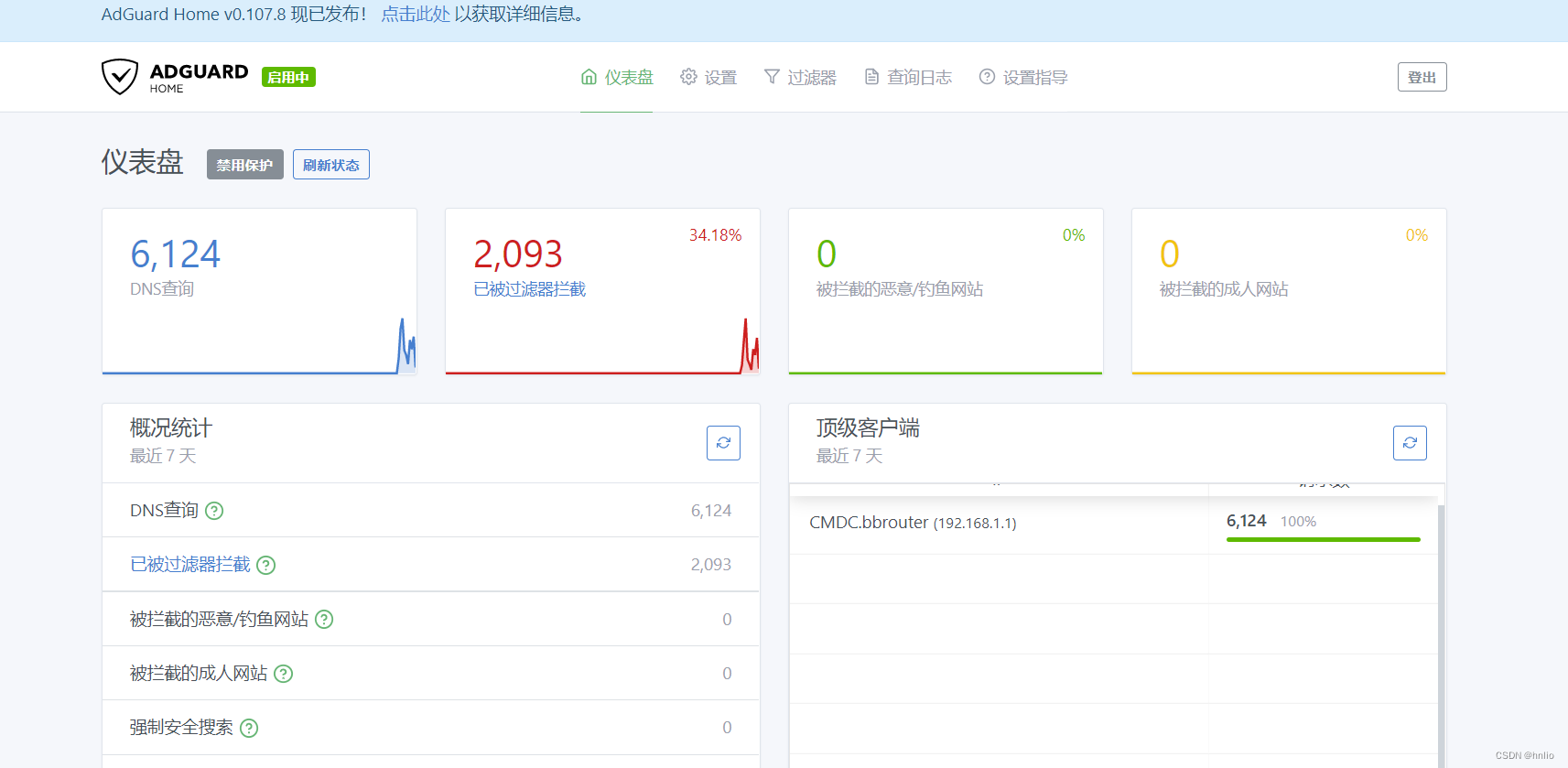
Task: Click the 概况统计 panel heading
Action: click(171, 428)
